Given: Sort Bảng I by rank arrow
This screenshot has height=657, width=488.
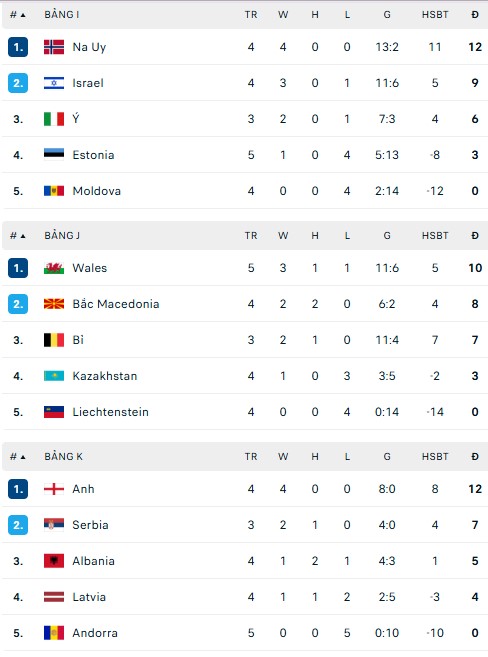Looking at the screenshot, I should point(23,15).
